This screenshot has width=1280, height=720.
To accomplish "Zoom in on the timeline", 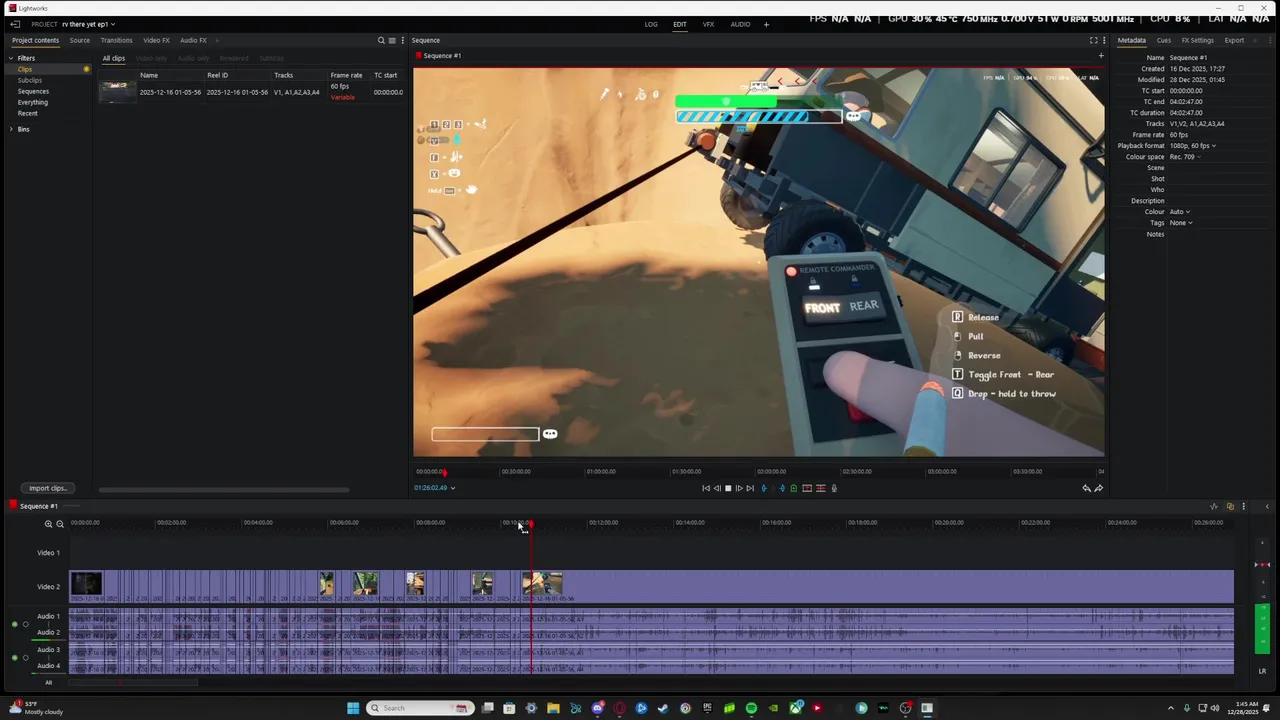I will pyautogui.click(x=48, y=524).
